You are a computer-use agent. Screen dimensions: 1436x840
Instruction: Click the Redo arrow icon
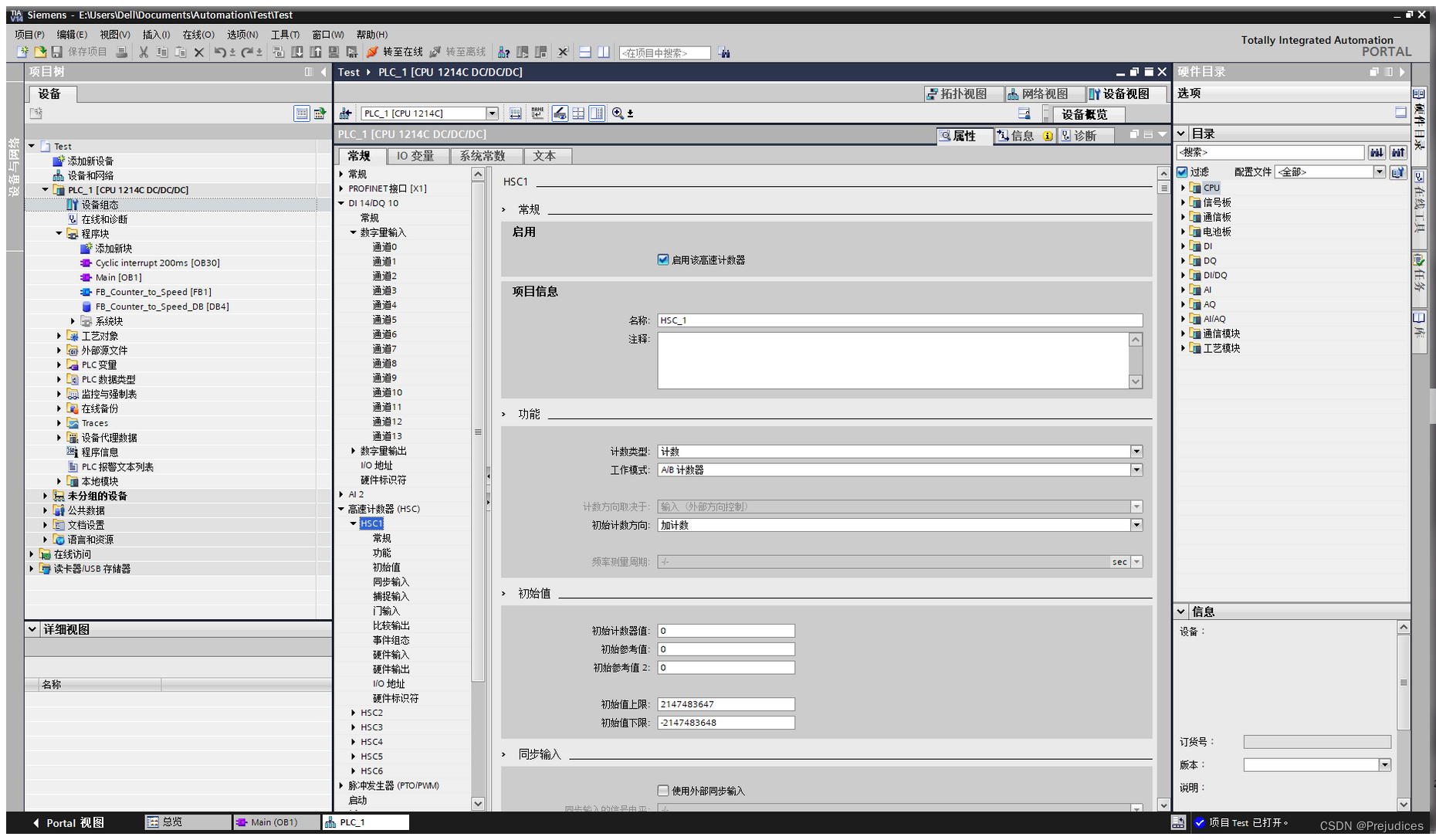coord(247,52)
